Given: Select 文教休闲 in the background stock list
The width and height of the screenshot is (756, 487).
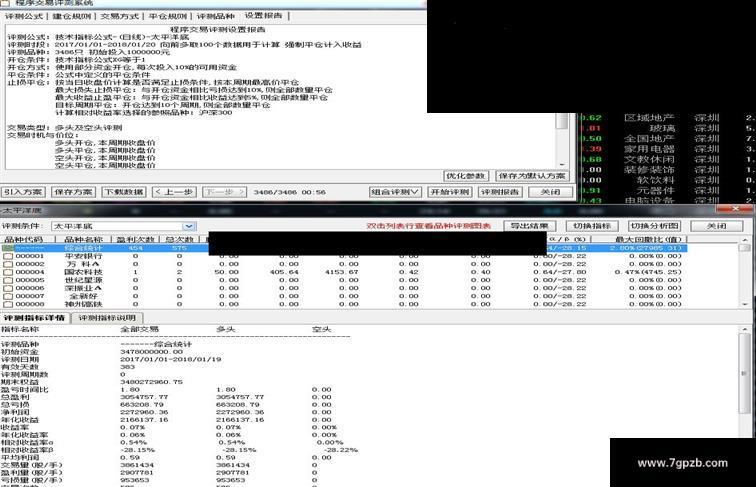Looking at the screenshot, I should 649,159.
